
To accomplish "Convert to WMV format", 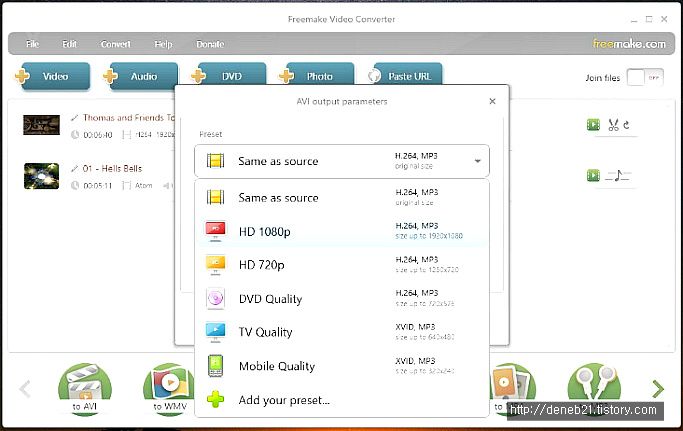I will click(x=170, y=389).
